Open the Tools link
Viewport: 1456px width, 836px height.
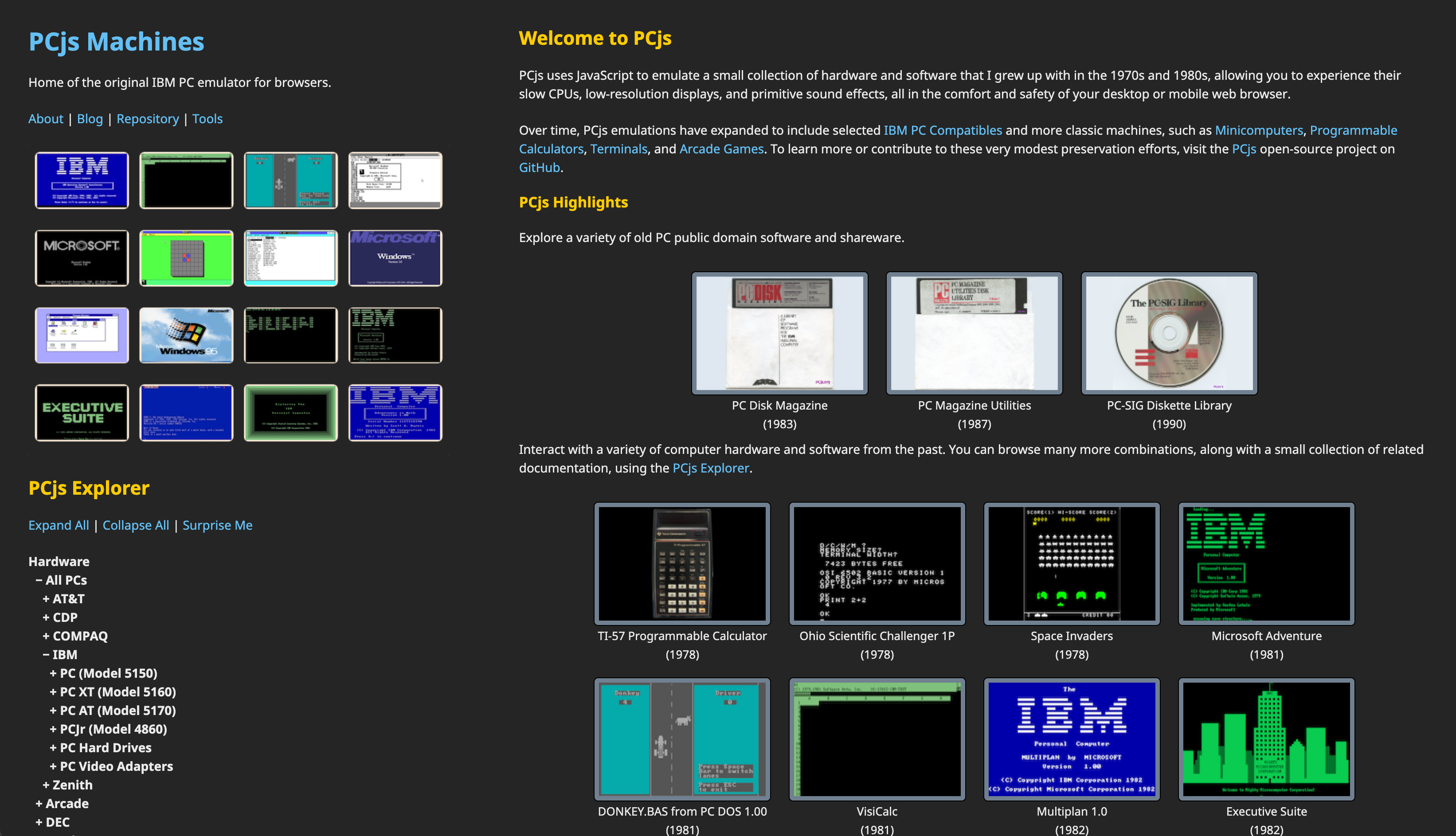point(207,119)
